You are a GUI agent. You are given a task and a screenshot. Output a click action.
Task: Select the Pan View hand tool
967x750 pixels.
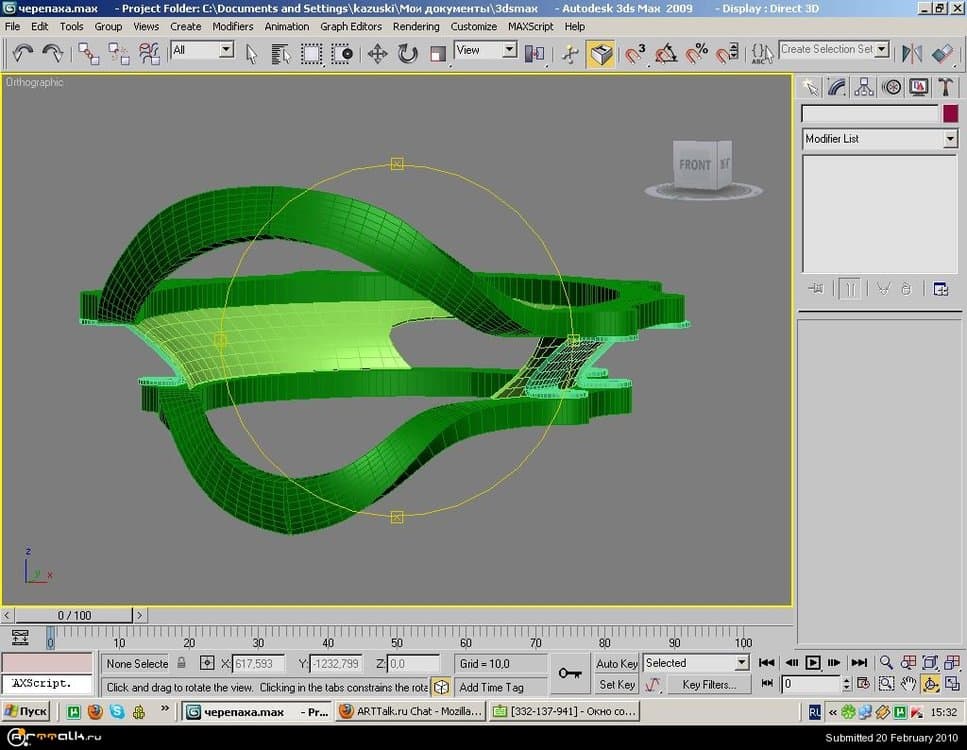908,683
